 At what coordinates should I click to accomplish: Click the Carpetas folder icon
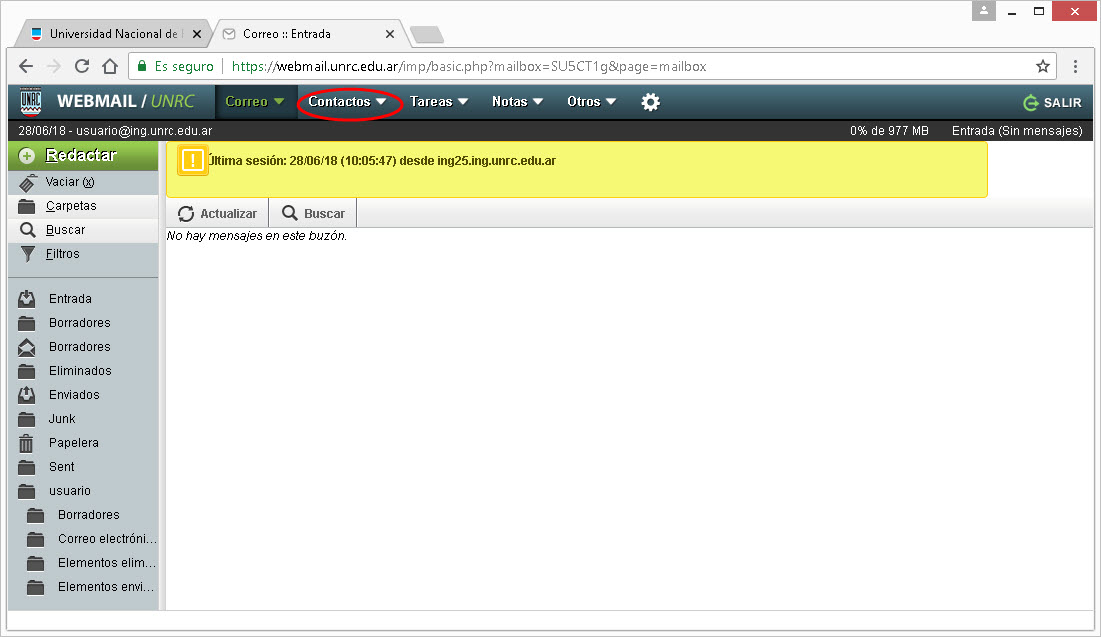[x=27, y=206]
